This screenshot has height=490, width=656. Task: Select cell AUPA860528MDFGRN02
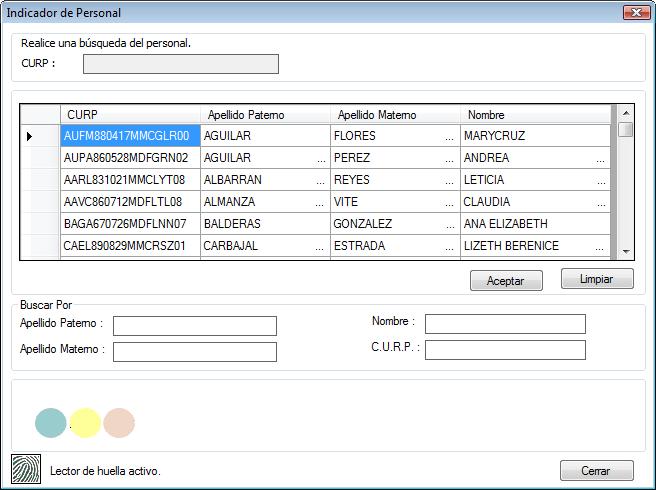pos(131,158)
